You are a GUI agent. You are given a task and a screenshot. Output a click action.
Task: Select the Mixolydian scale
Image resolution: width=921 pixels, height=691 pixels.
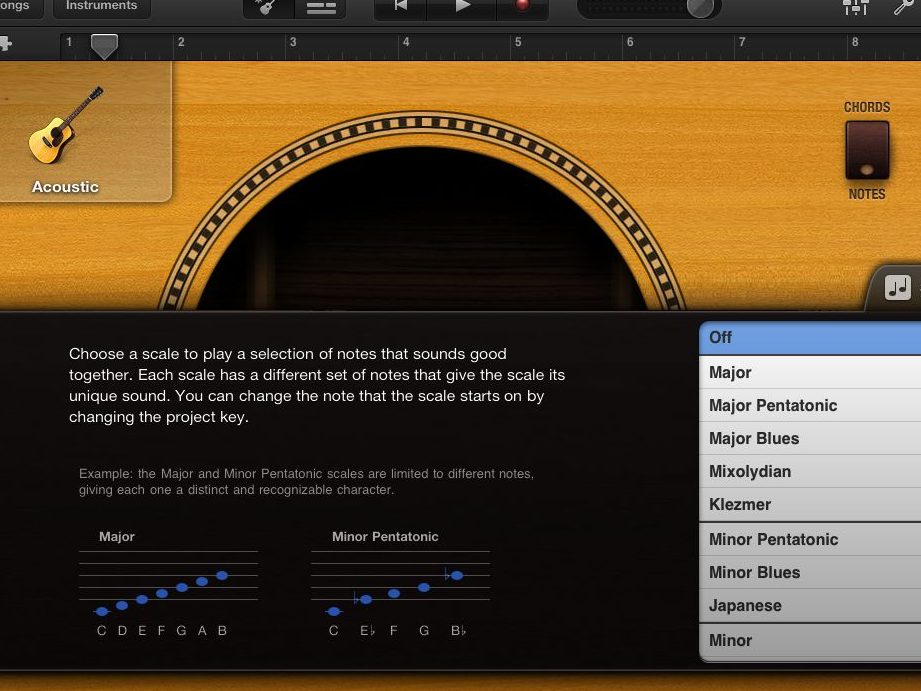pyautogui.click(x=810, y=471)
